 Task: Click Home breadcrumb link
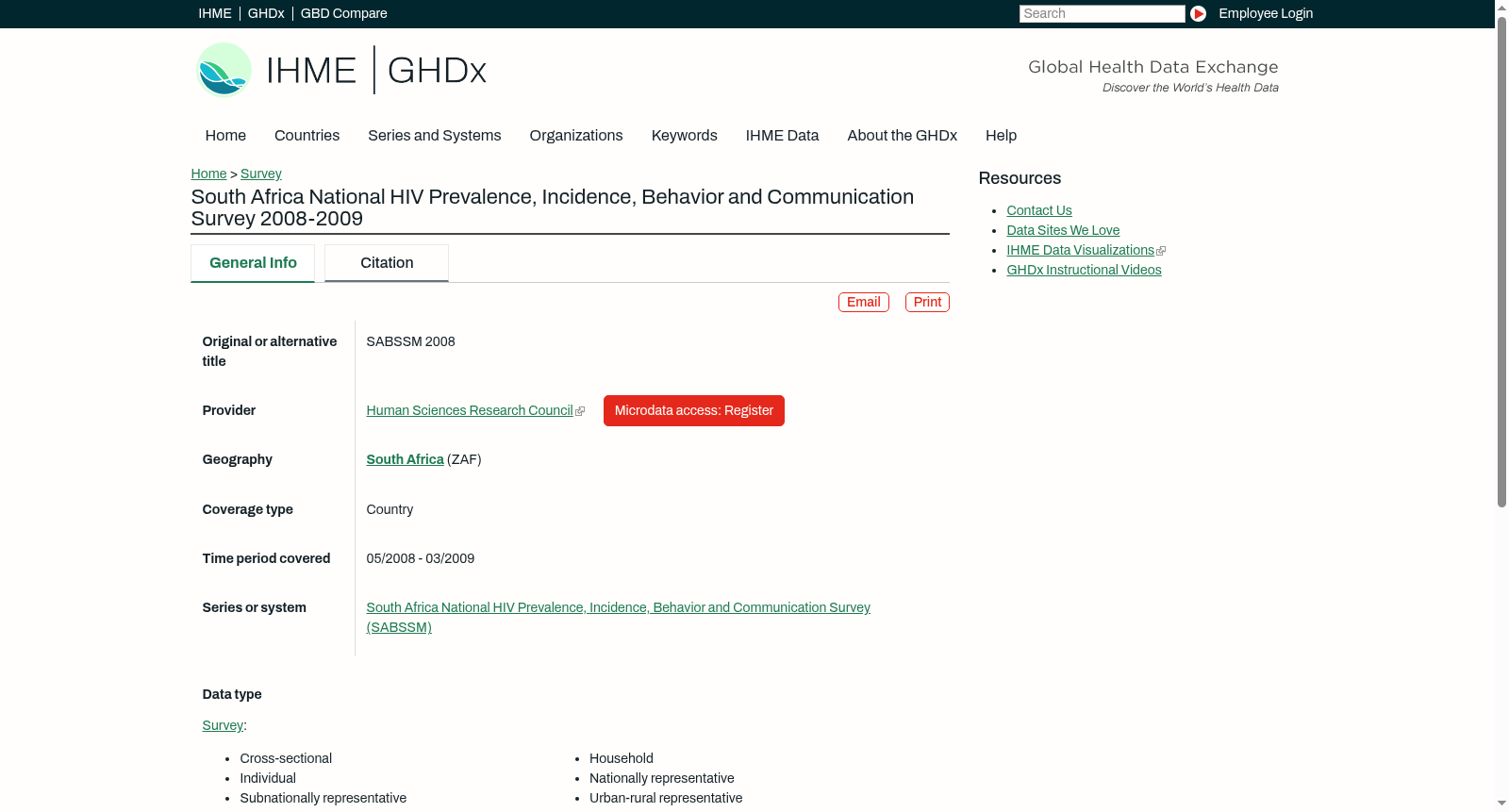pos(208,174)
